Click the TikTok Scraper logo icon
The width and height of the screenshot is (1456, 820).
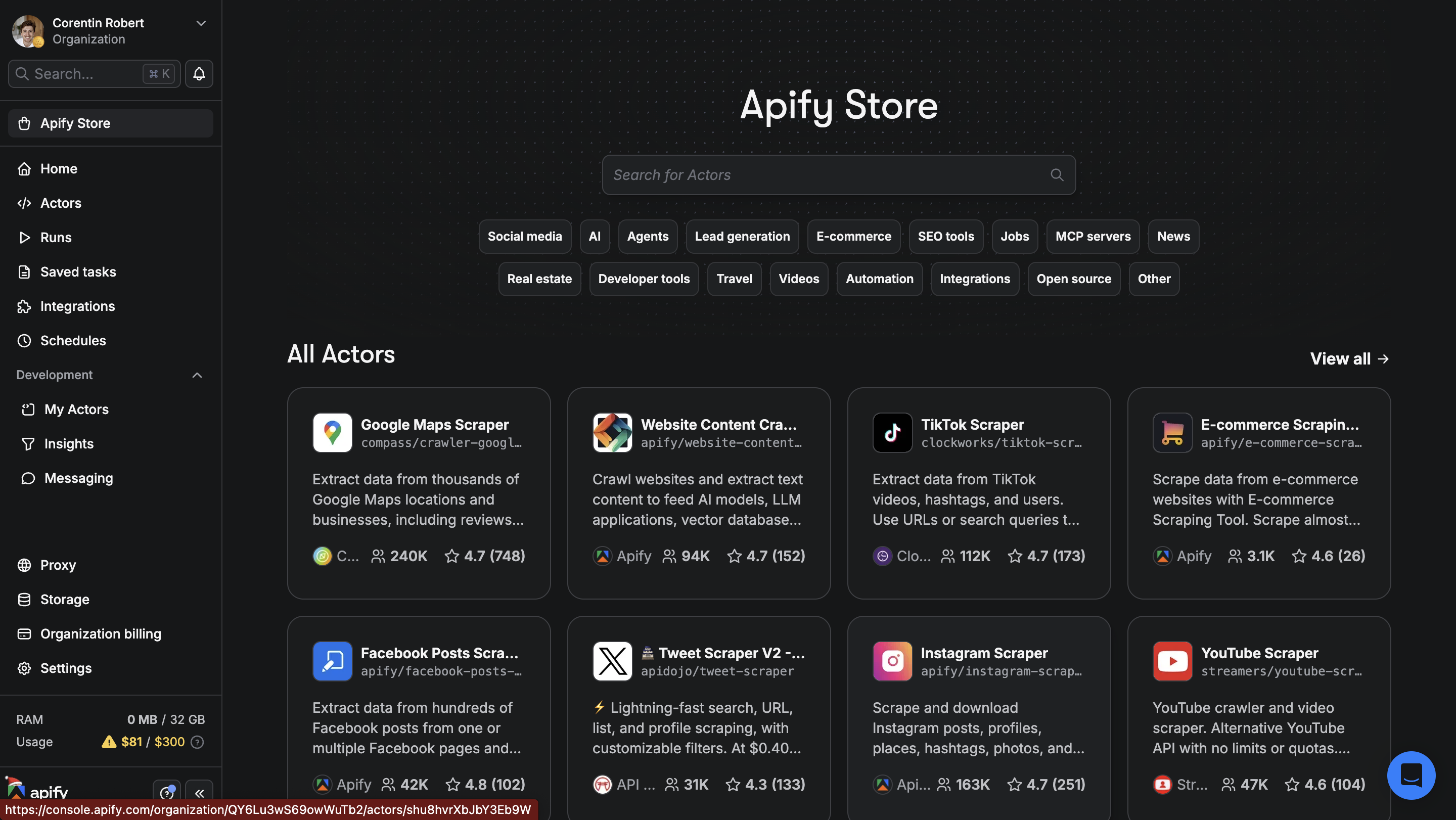pos(892,432)
